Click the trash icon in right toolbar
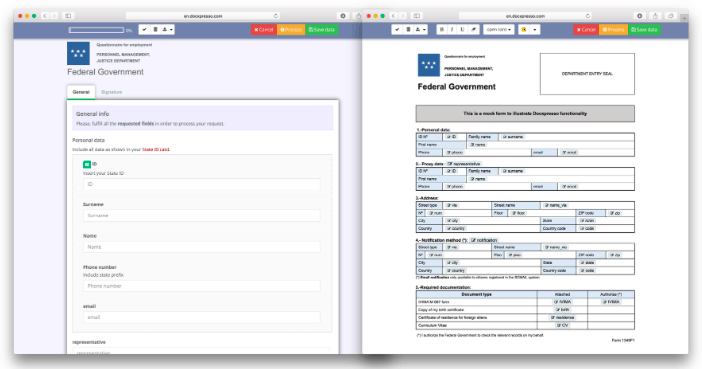This screenshot has width=702, height=369. (408, 30)
